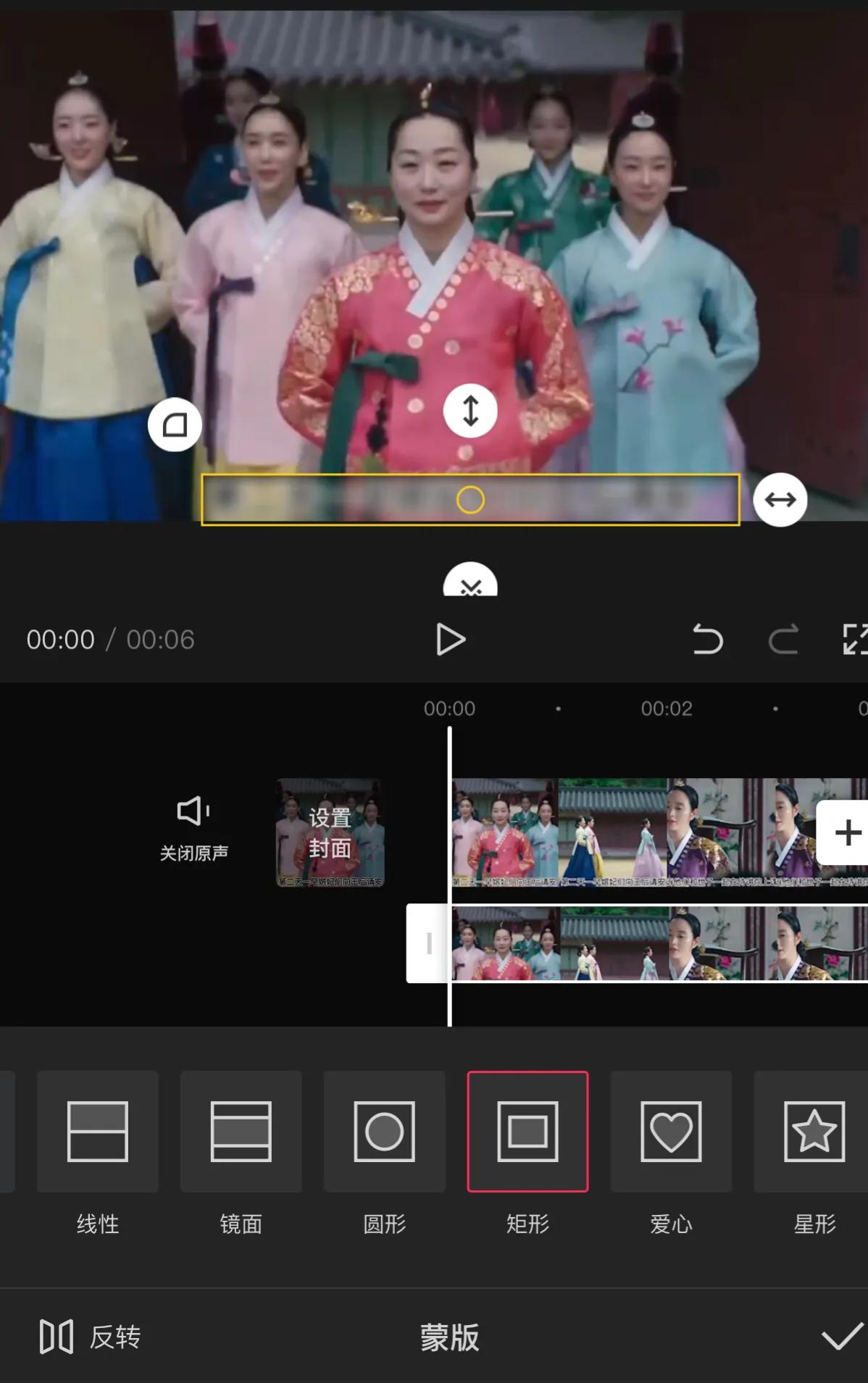Undo the last edit
868x1383 pixels.
click(x=707, y=640)
